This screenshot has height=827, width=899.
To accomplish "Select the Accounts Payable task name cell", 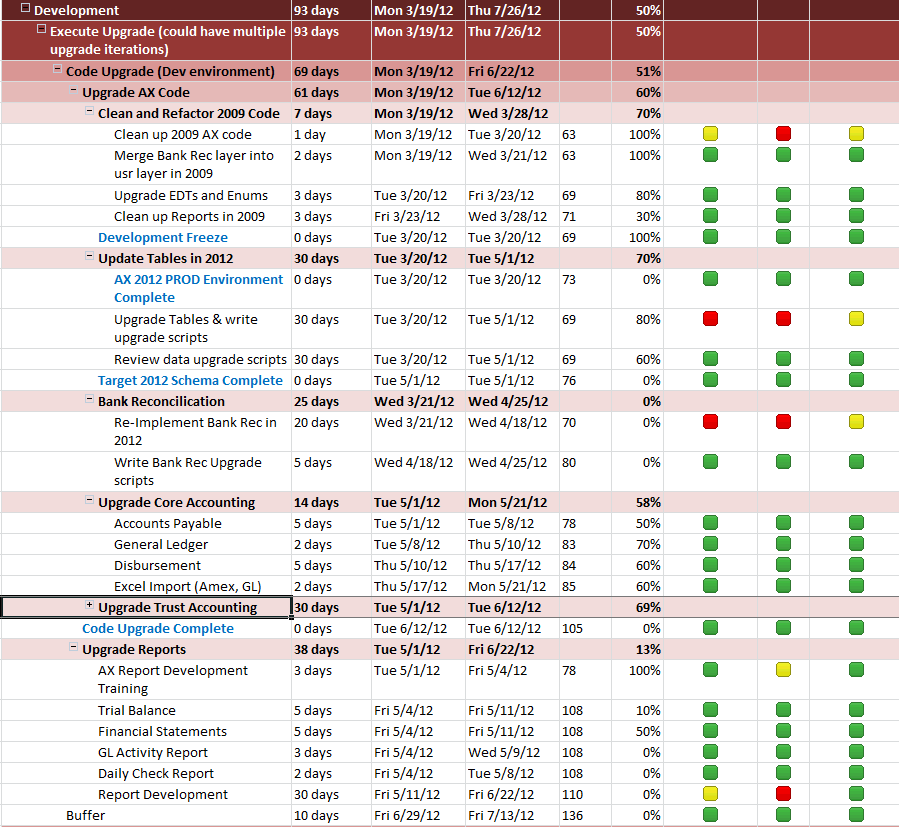I will click(146, 524).
